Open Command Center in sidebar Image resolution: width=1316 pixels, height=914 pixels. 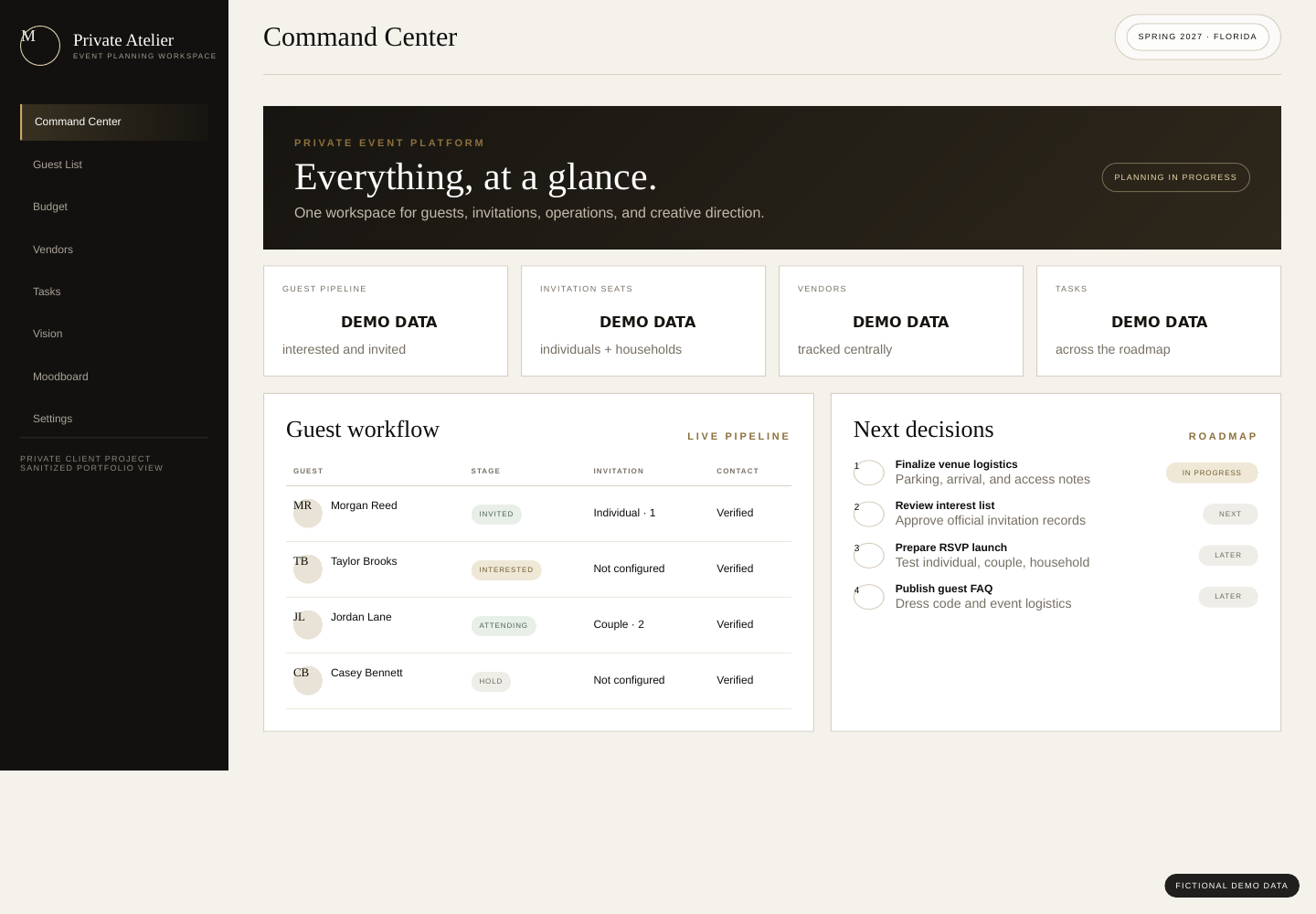click(114, 122)
